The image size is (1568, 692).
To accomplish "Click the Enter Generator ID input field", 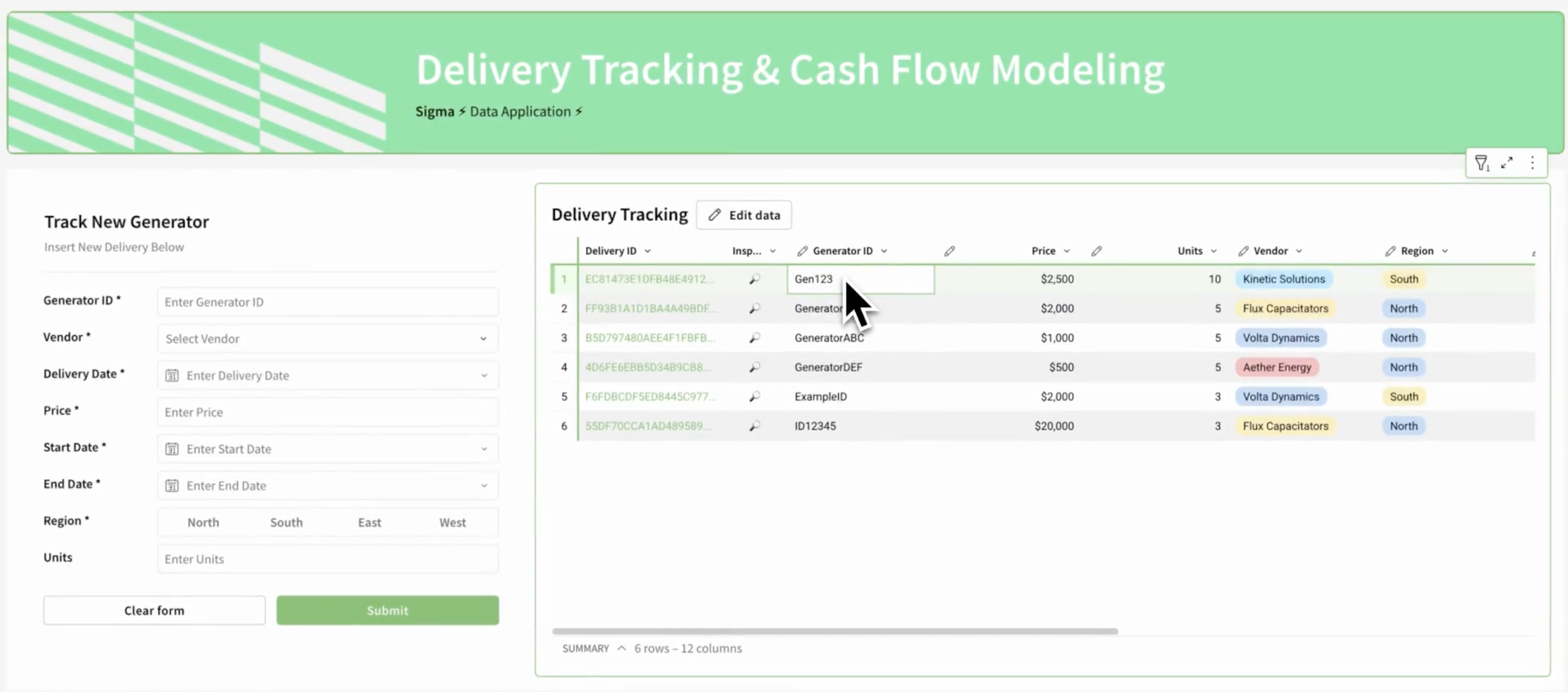I will [328, 302].
